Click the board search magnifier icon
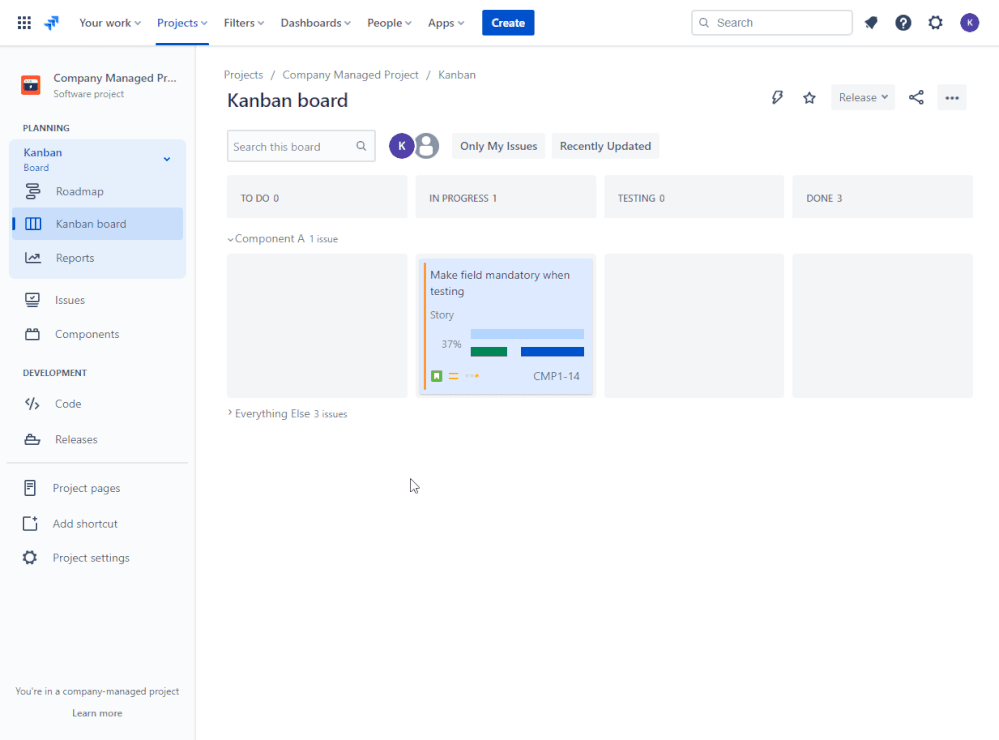The height and width of the screenshot is (740, 999). pyautogui.click(x=361, y=146)
